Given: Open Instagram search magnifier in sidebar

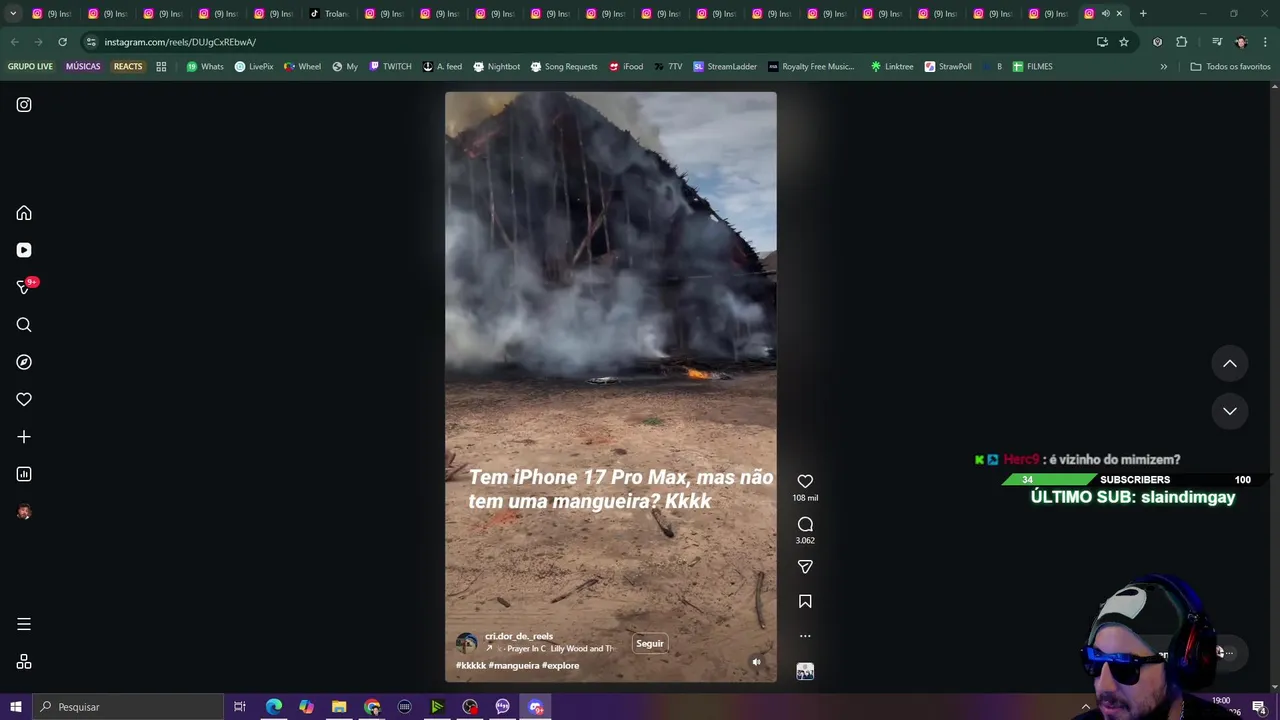Looking at the screenshot, I should (24, 325).
